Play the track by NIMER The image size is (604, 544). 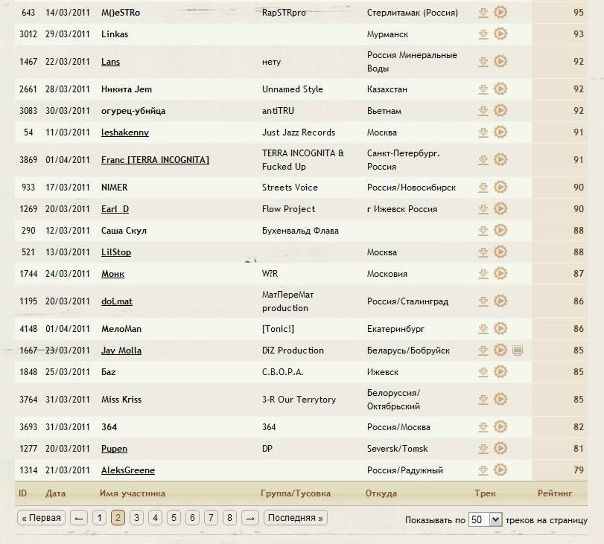(500, 187)
